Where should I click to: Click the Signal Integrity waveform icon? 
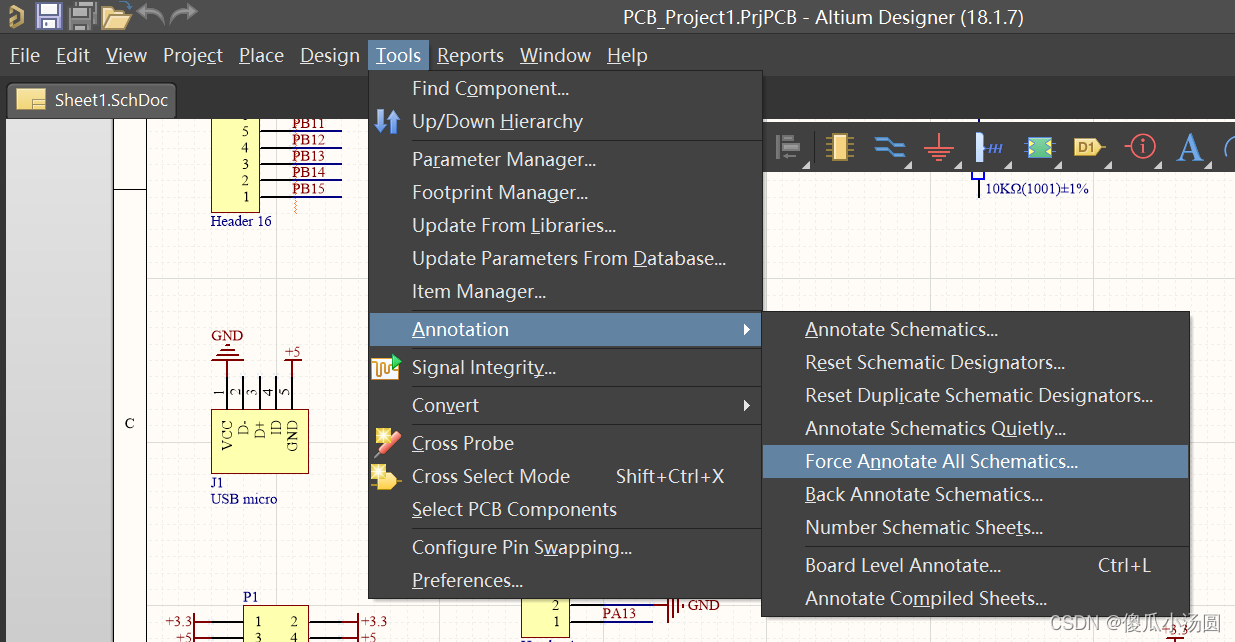tap(387, 367)
